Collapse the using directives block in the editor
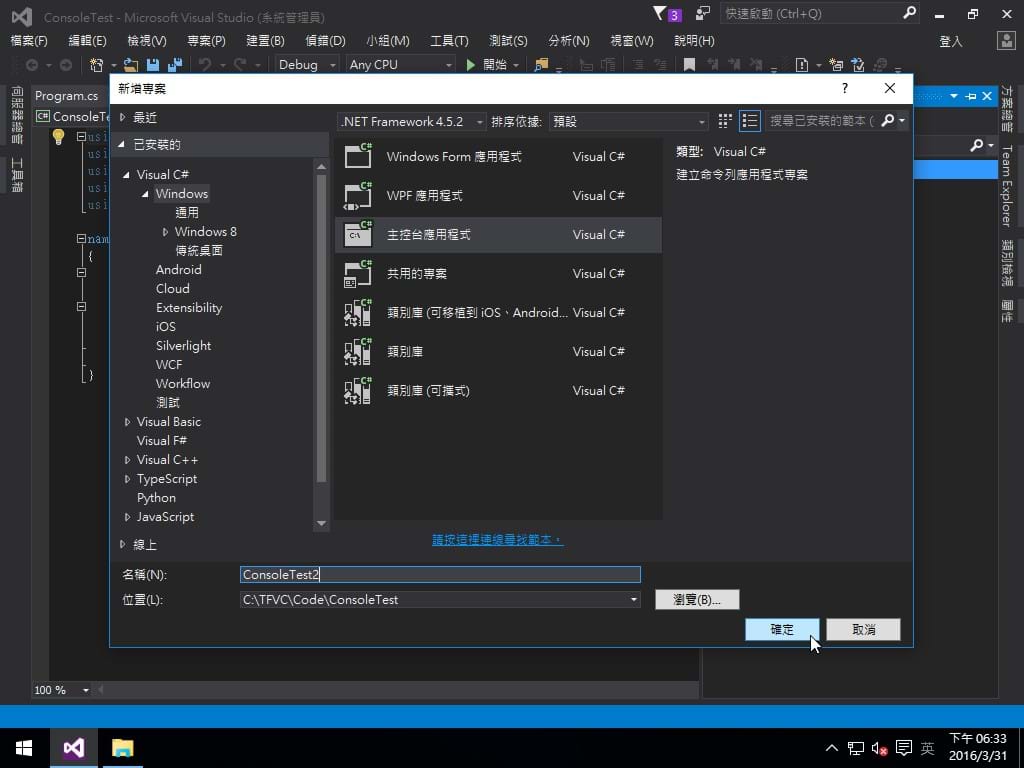1024x768 pixels. coord(82,136)
